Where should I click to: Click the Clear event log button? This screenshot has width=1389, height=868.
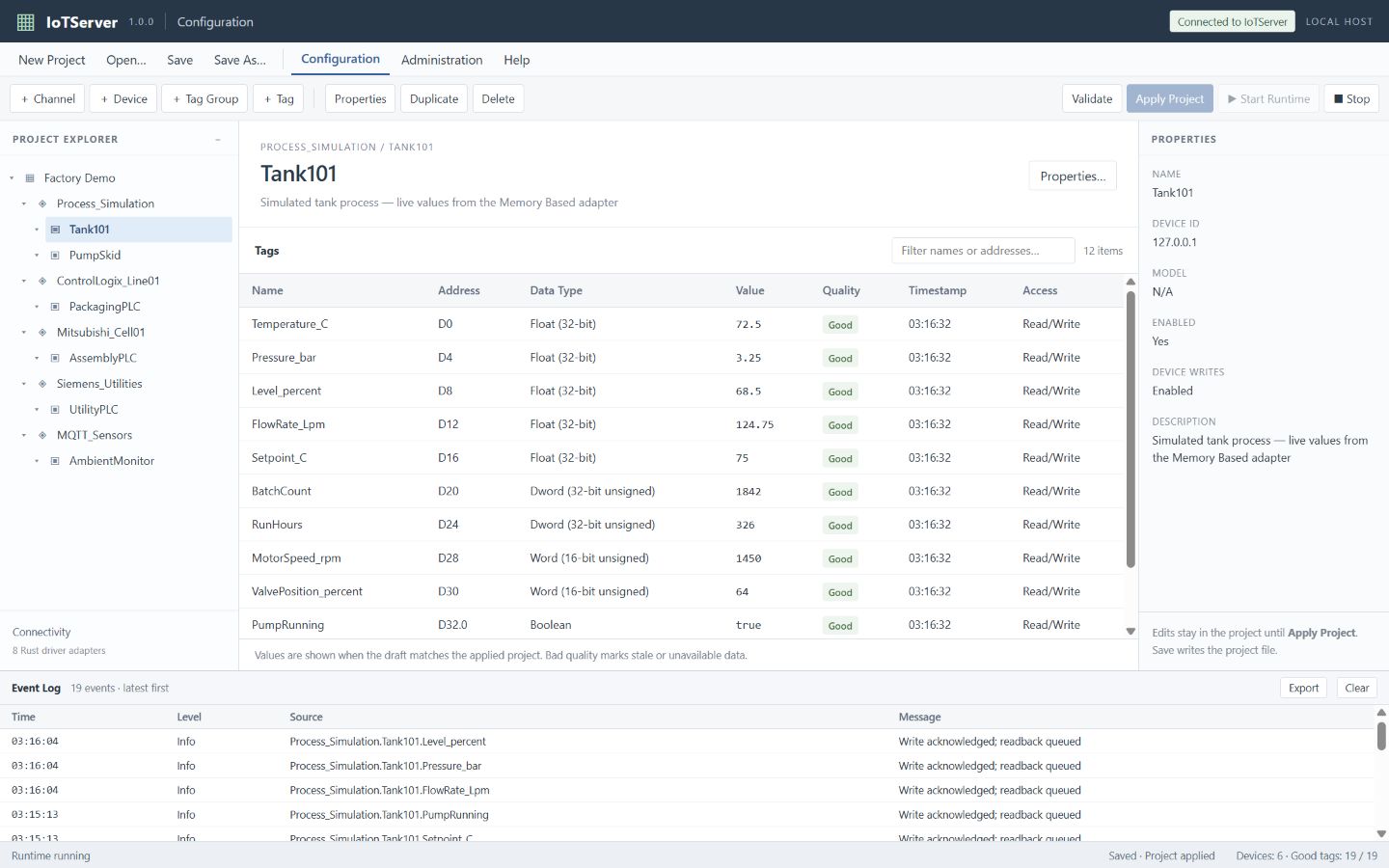[x=1356, y=688]
